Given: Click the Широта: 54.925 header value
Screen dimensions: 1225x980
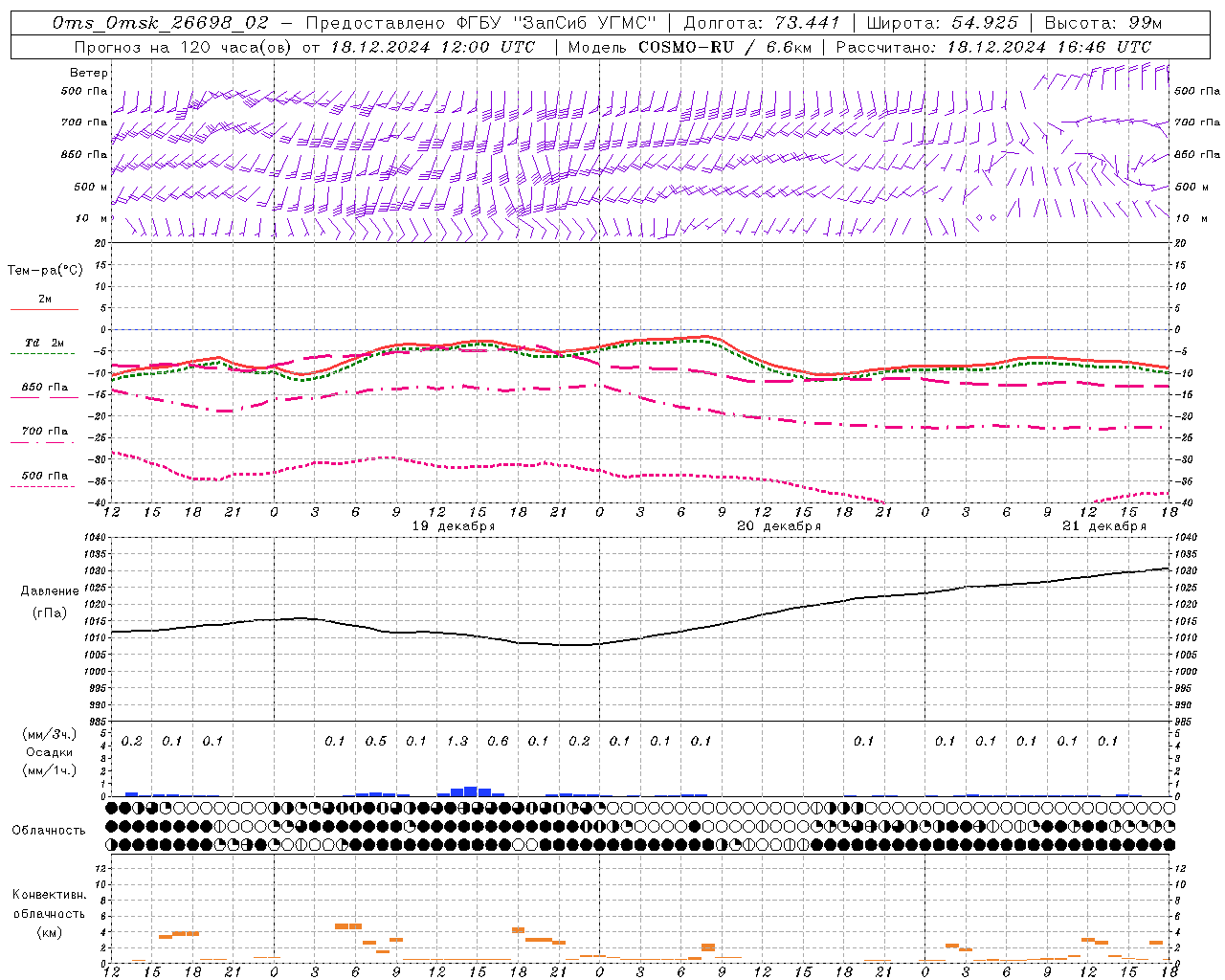Looking at the screenshot, I should pyautogui.click(x=942, y=23).
